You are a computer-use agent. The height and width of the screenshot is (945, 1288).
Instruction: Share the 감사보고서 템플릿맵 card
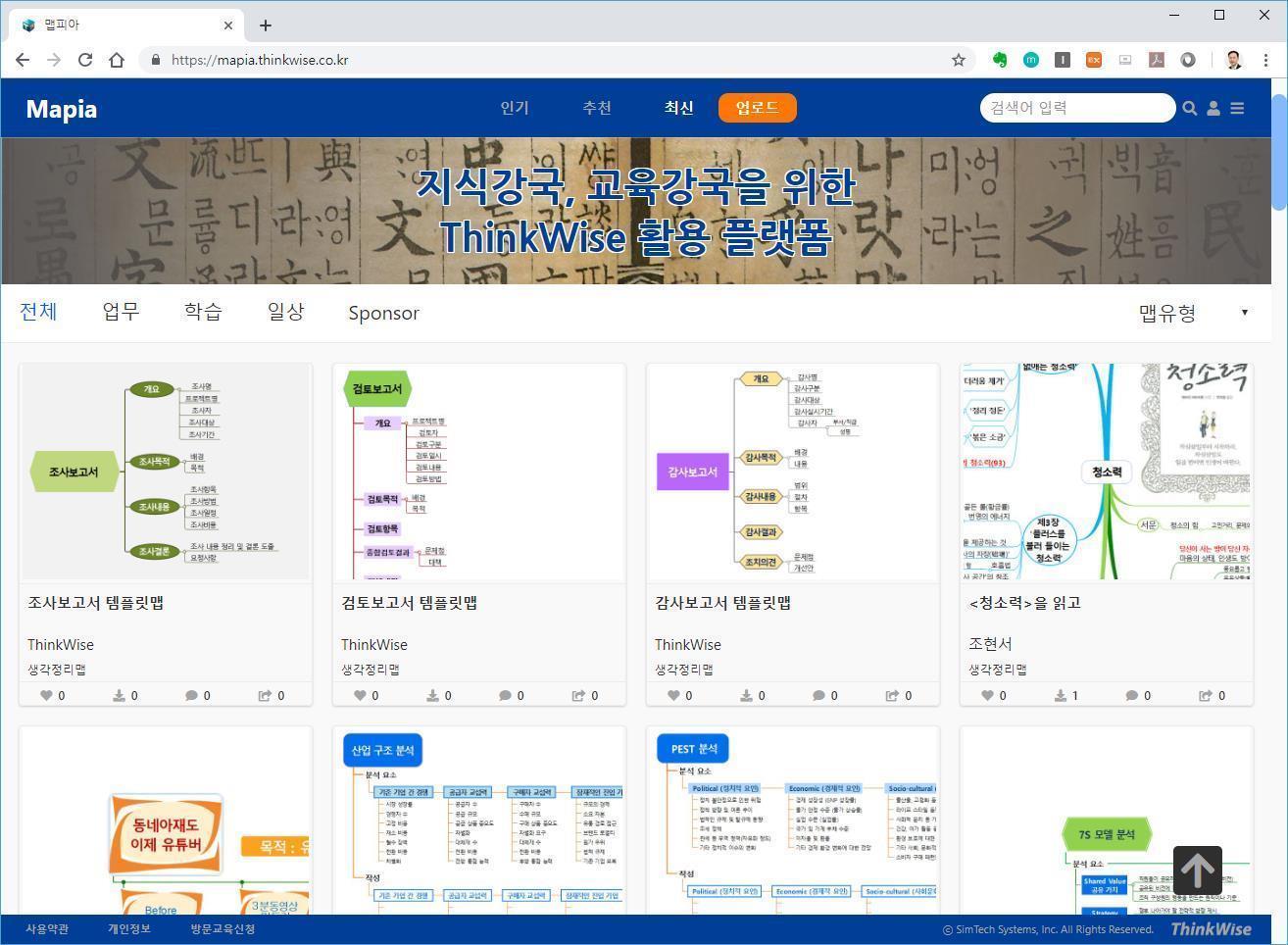tap(892, 695)
